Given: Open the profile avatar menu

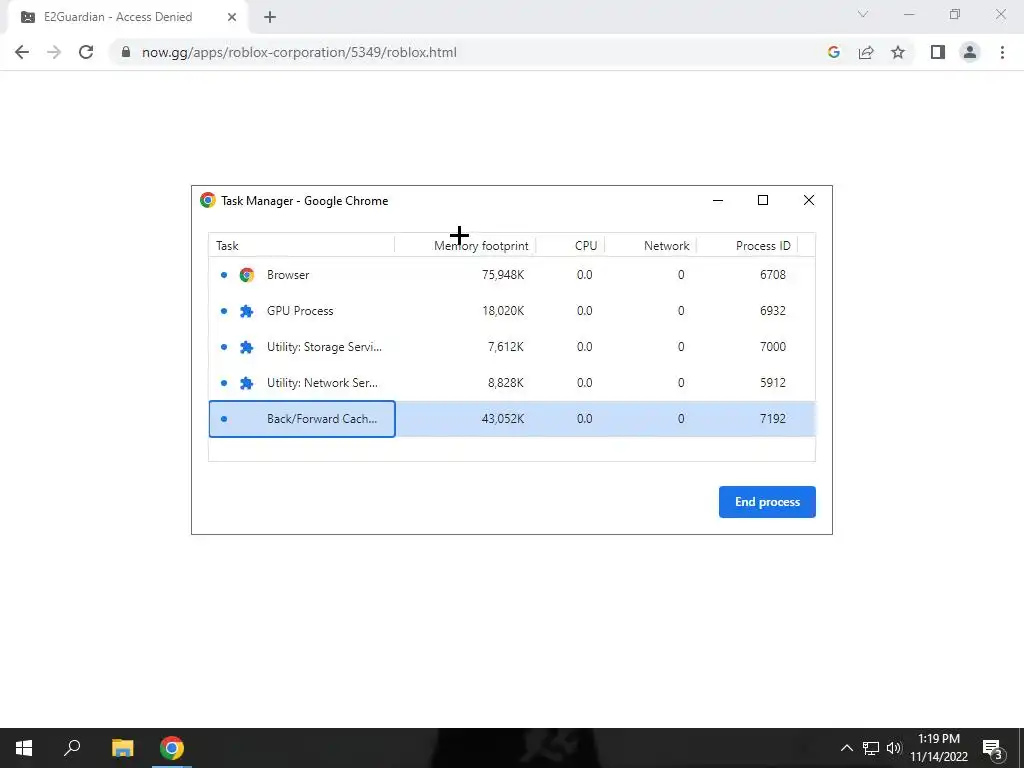Looking at the screenshot, I should [x=970, y=52].
